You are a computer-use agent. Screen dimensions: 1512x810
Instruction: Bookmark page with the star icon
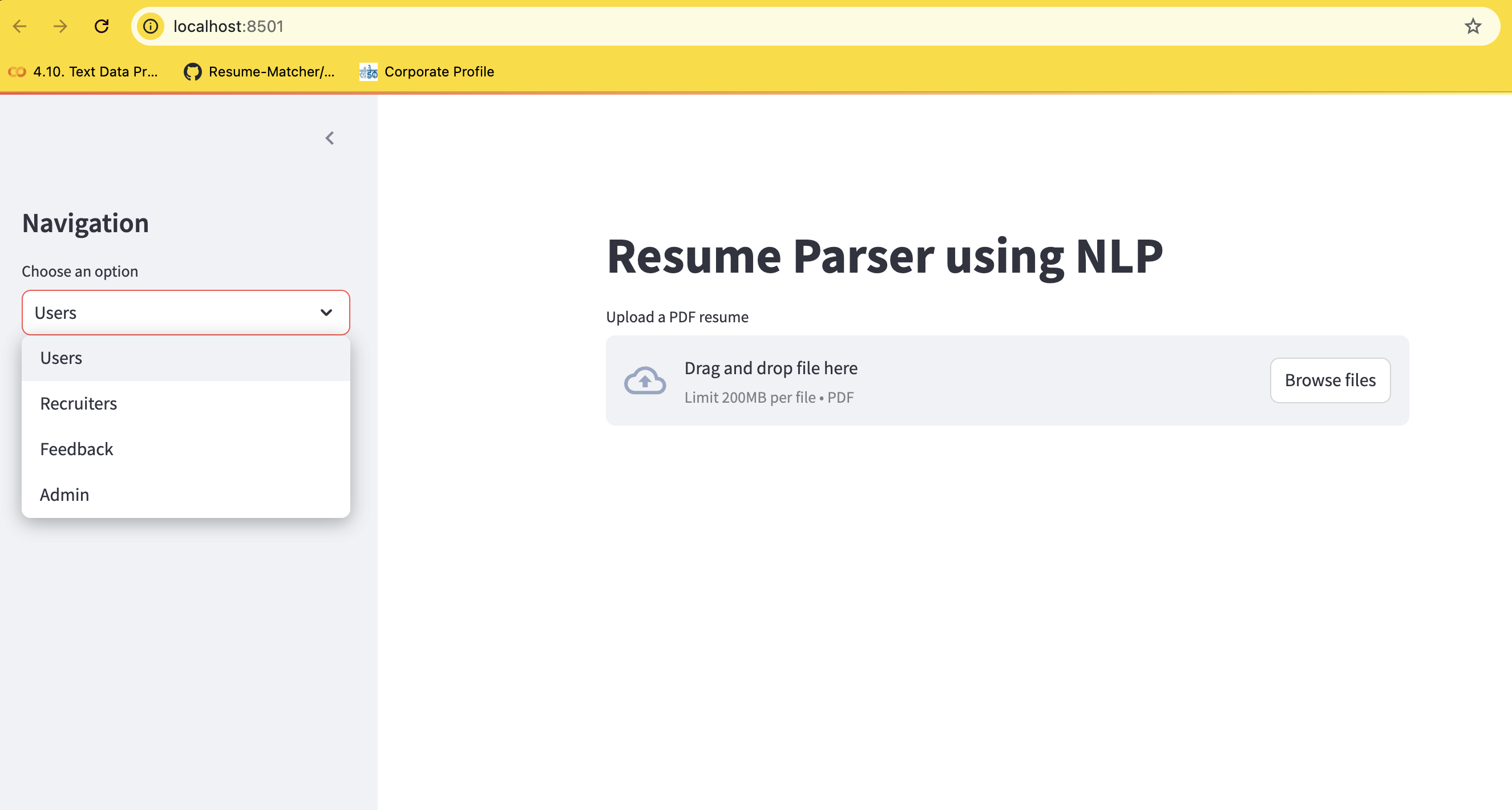point(1472,26)
